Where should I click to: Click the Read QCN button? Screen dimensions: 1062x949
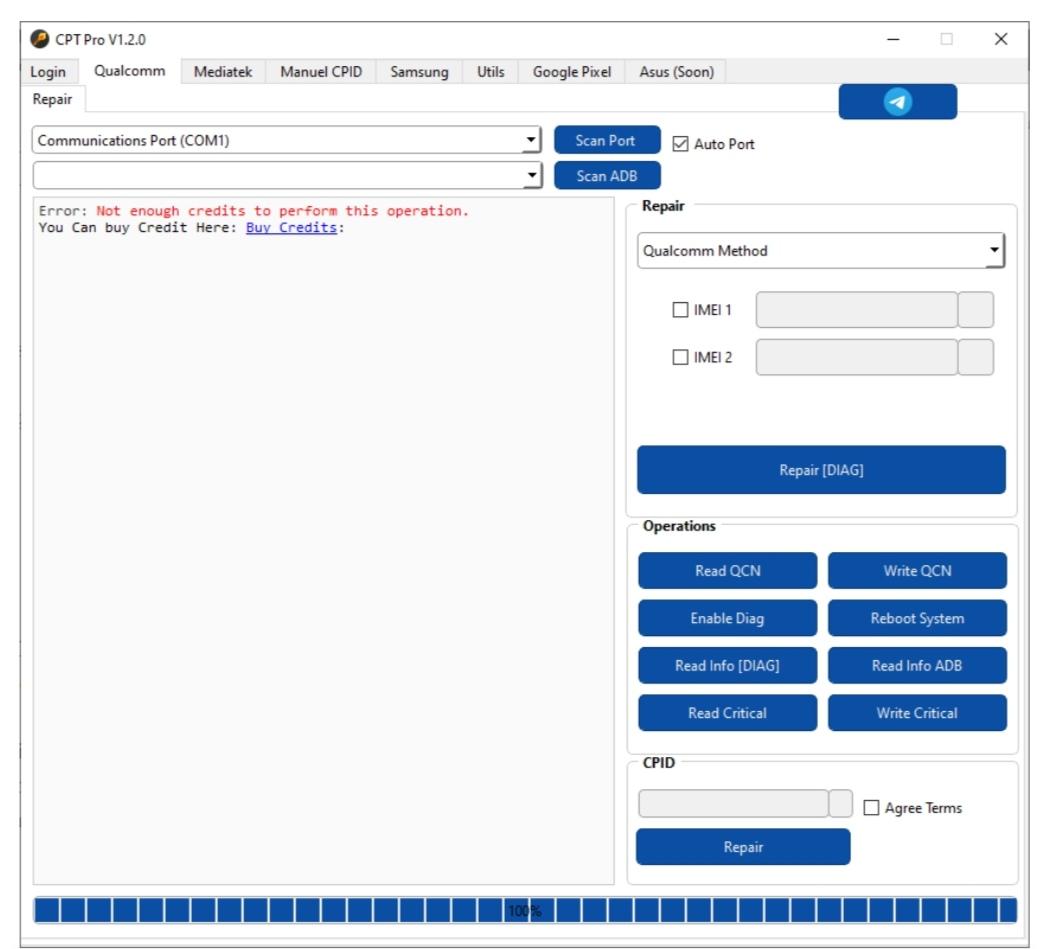727,570
